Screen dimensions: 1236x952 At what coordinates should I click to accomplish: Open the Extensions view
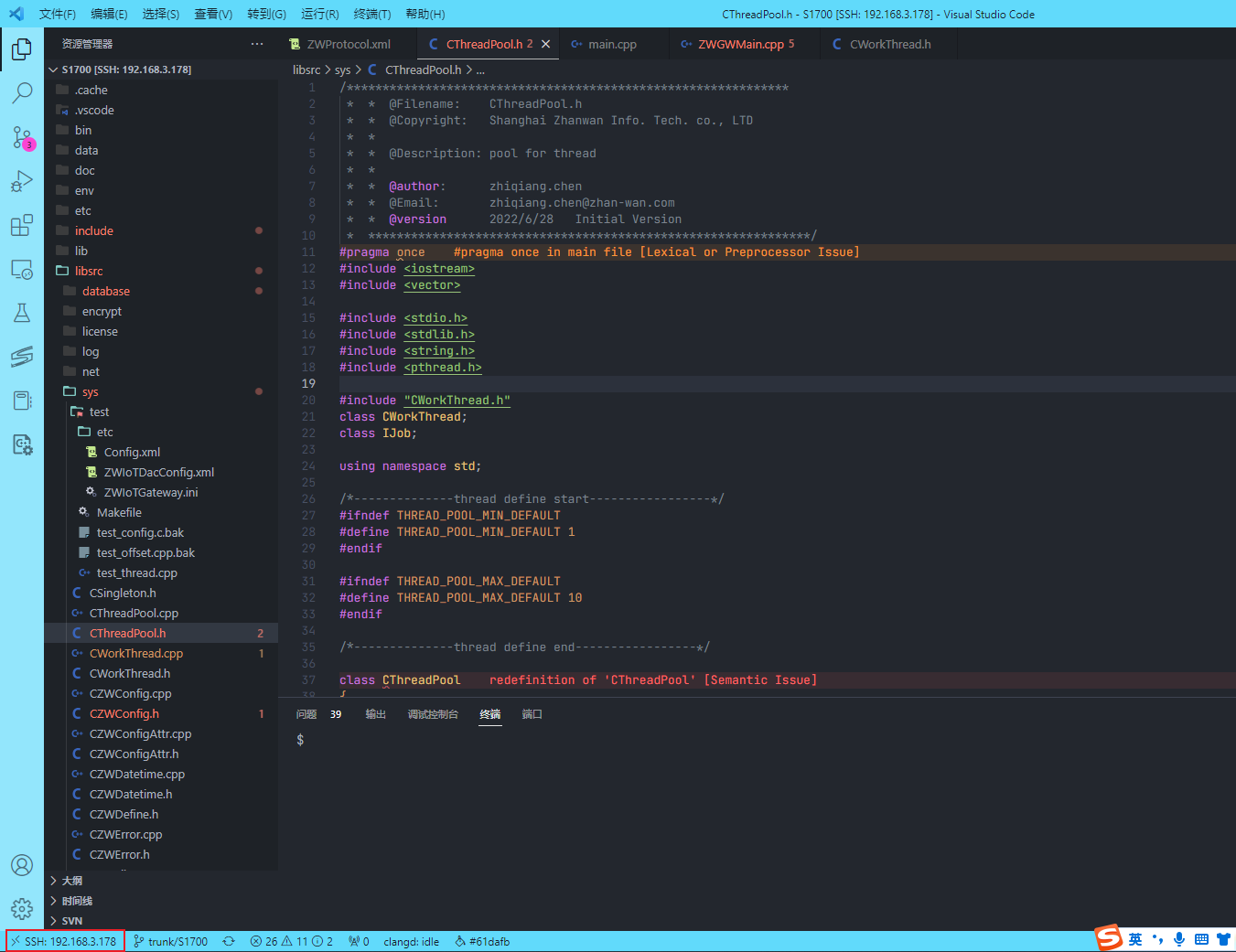(22, 225)
